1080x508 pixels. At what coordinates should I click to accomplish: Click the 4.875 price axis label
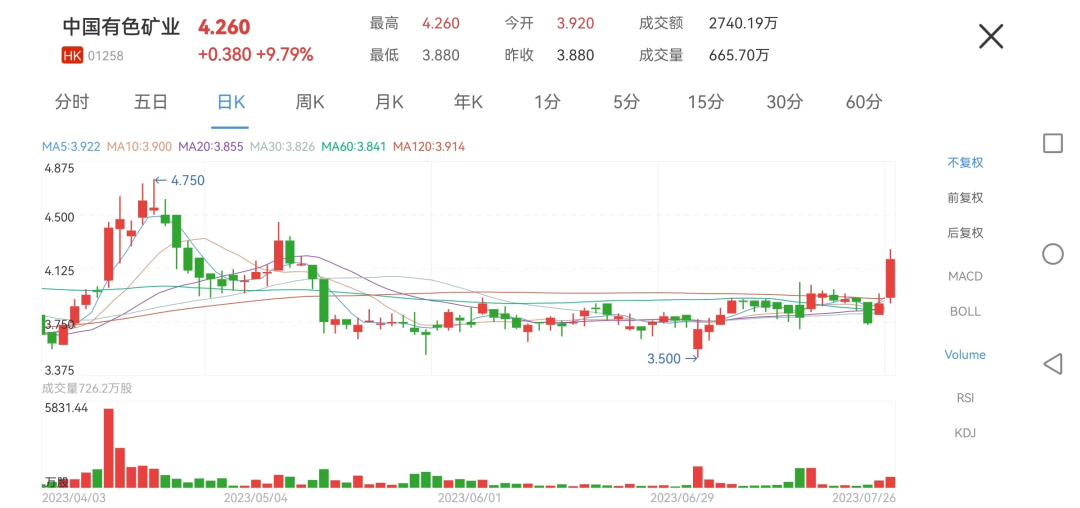(x=59, y=168)
